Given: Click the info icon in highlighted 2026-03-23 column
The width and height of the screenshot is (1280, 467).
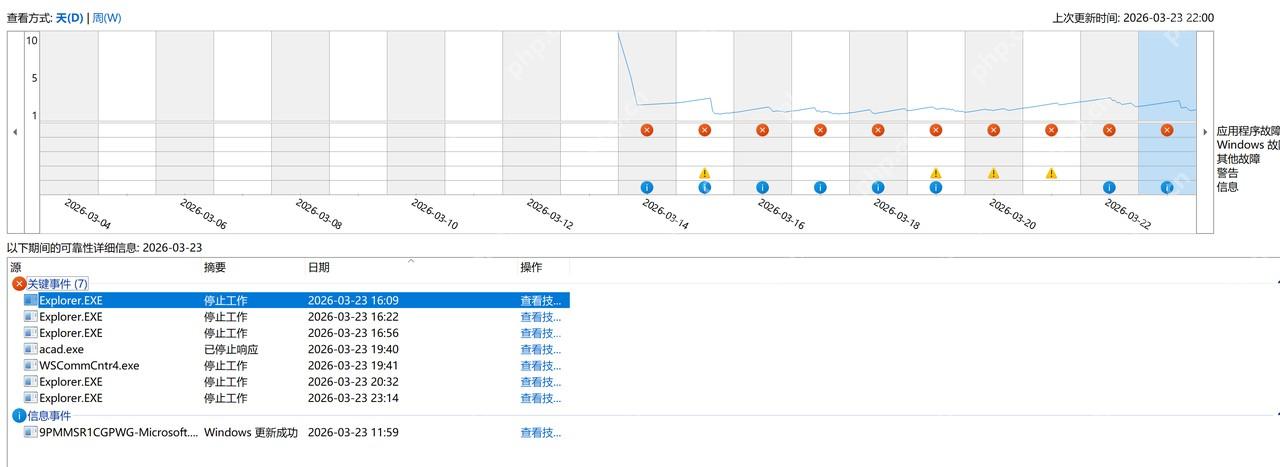Looking at the screenshot, I should point(1167,187).
